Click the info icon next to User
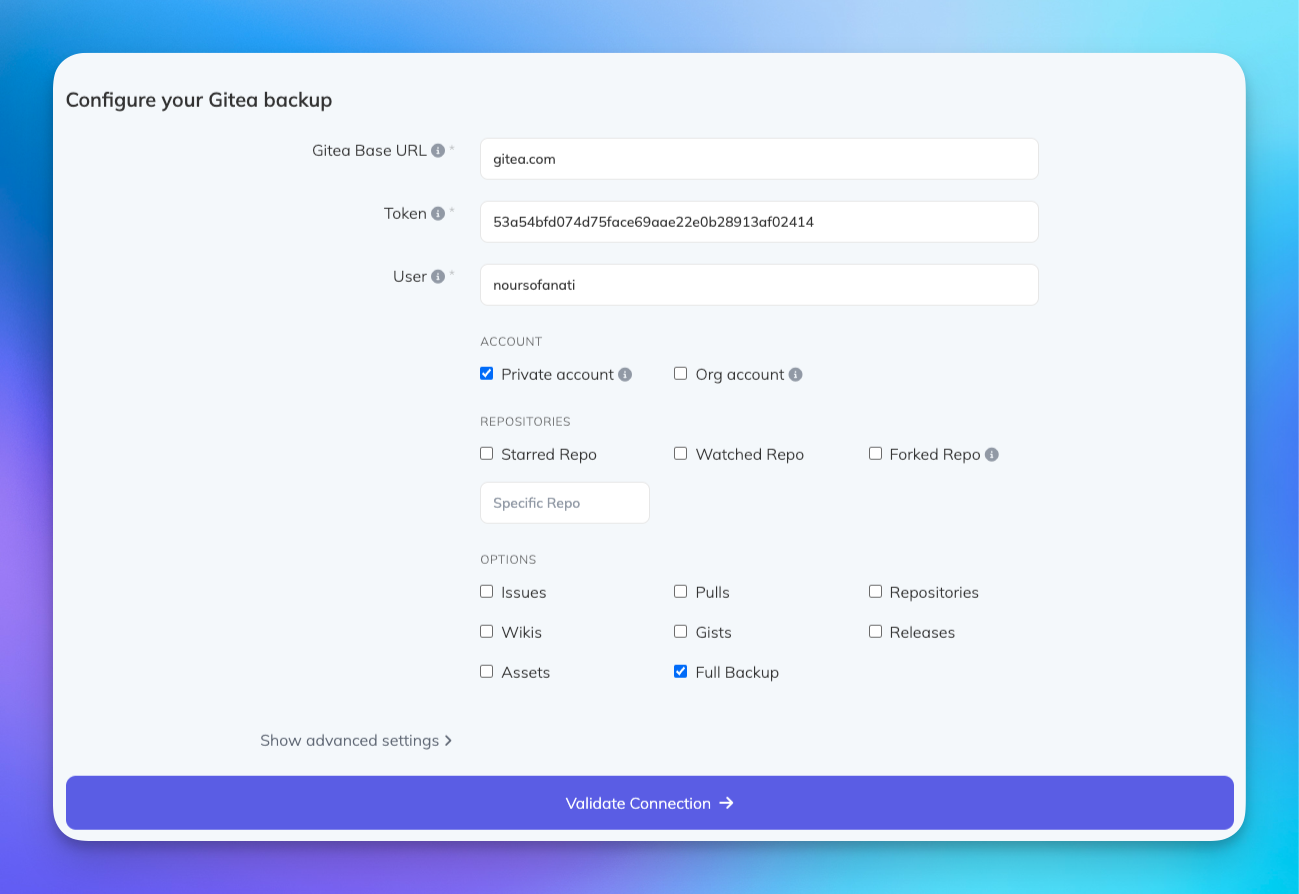This screenshot has width=1299, height=894. click(x=437, y=276)
